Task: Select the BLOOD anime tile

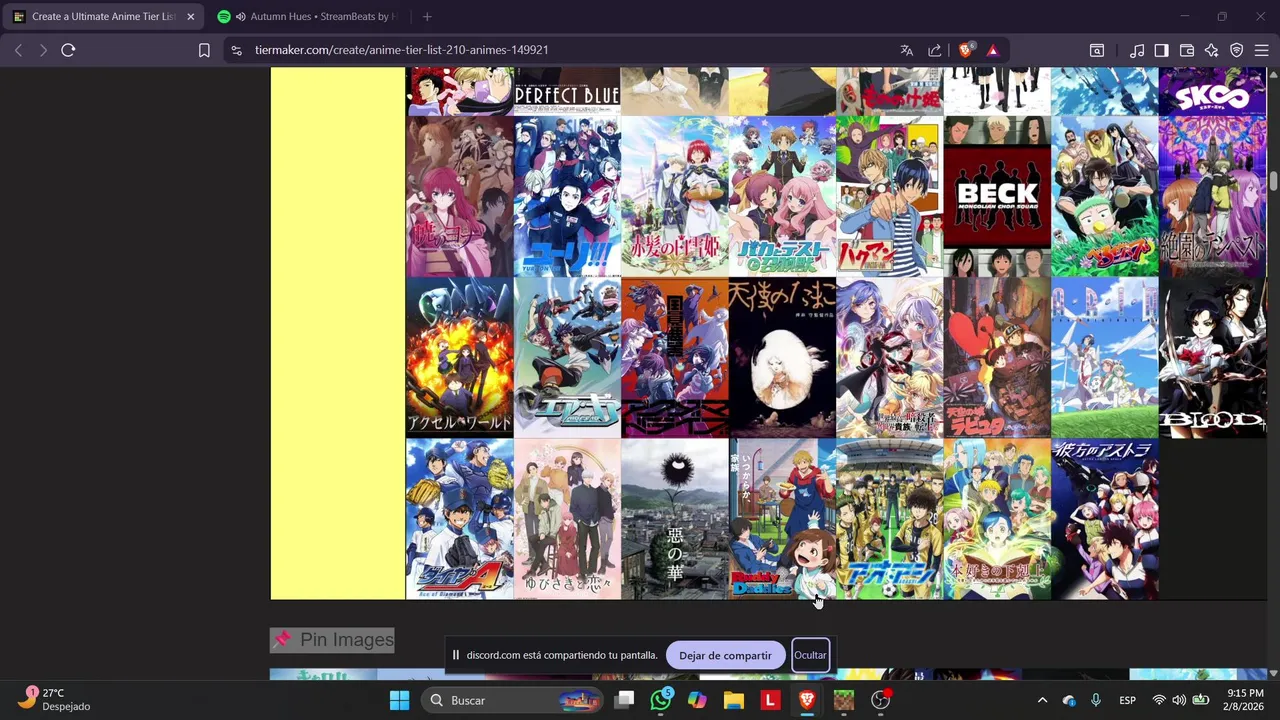Action: point(1212,358)
